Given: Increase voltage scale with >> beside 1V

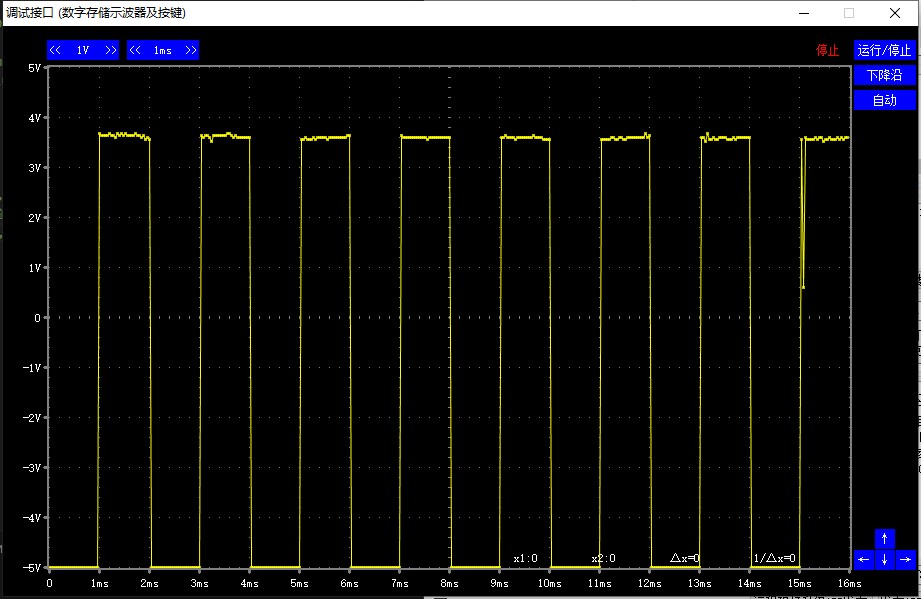Looking at the screenshot, I should point(110,50).
